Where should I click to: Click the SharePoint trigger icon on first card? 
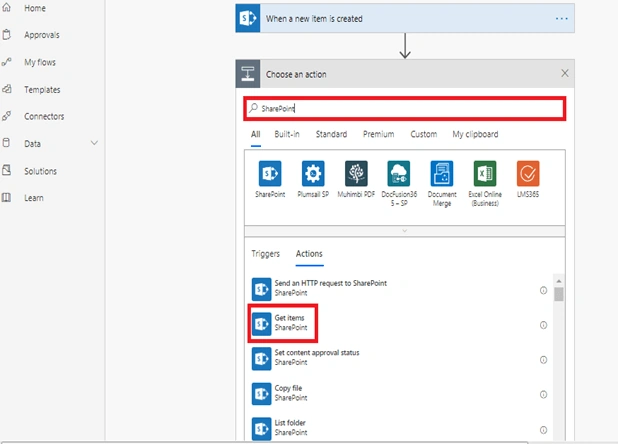pos(248,18)
